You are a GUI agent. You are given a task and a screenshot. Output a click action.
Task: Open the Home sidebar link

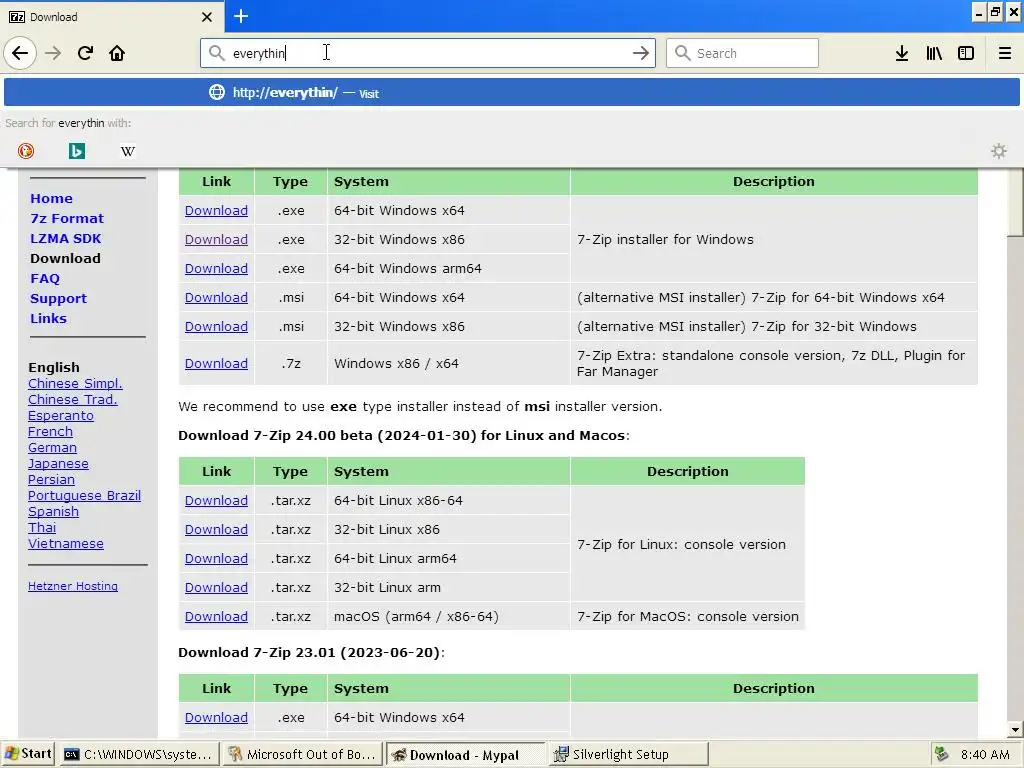[52, 199]
